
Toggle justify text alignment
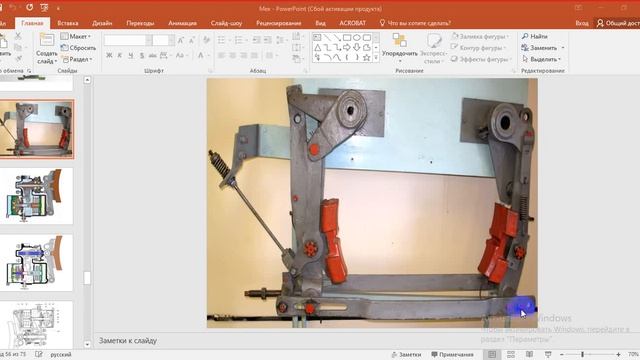[254, 55]
